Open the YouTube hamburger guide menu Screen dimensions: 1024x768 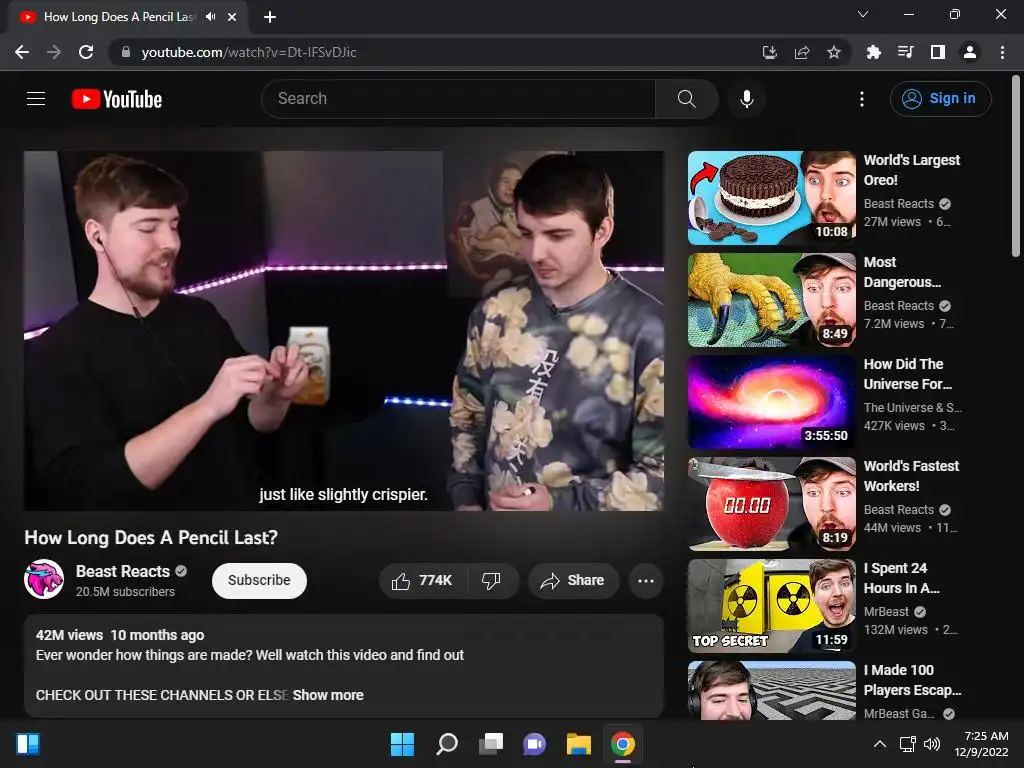click(x=36, y=99)
